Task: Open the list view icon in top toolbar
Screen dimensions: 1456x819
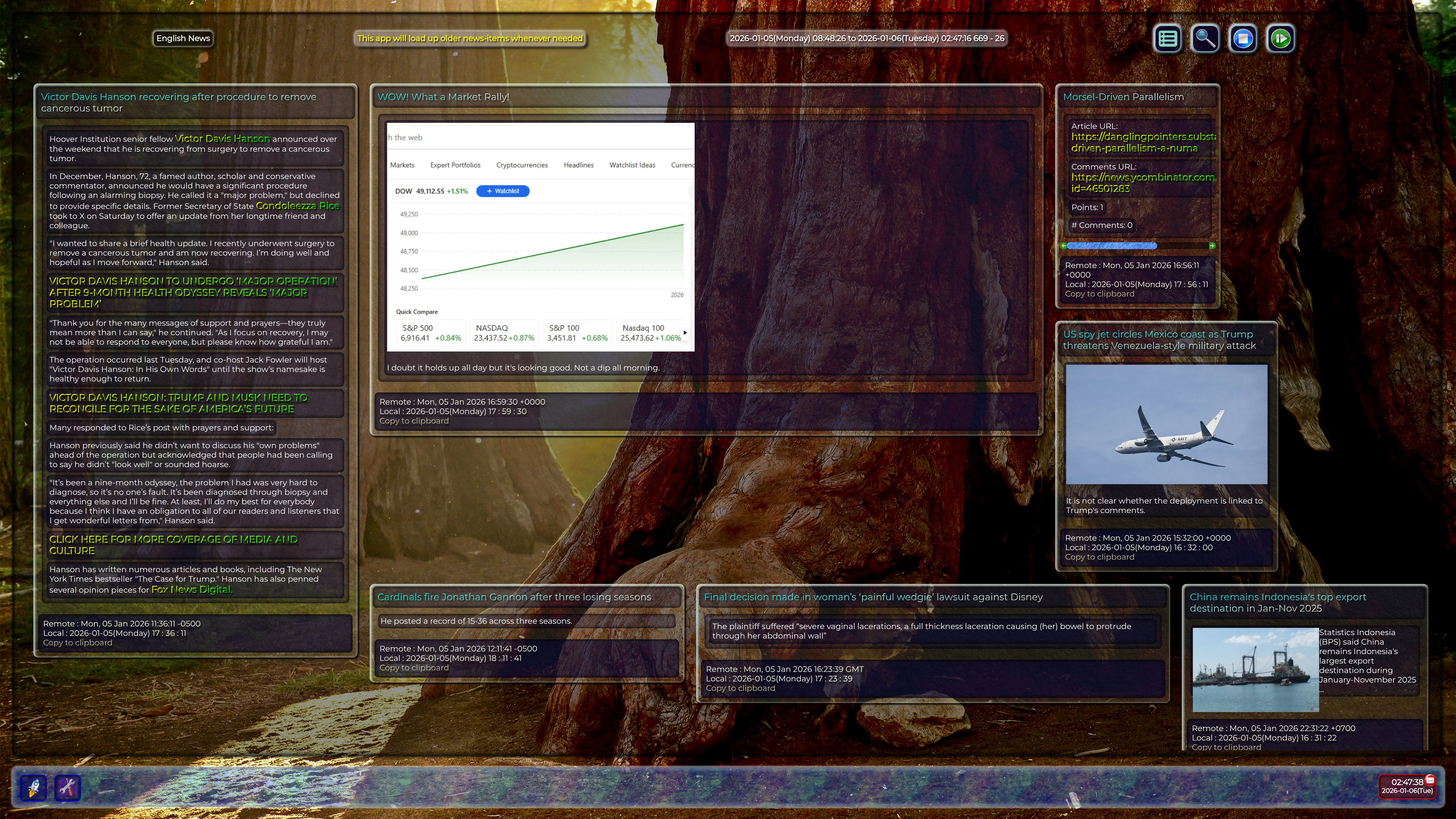Action: click(1168, 38)
